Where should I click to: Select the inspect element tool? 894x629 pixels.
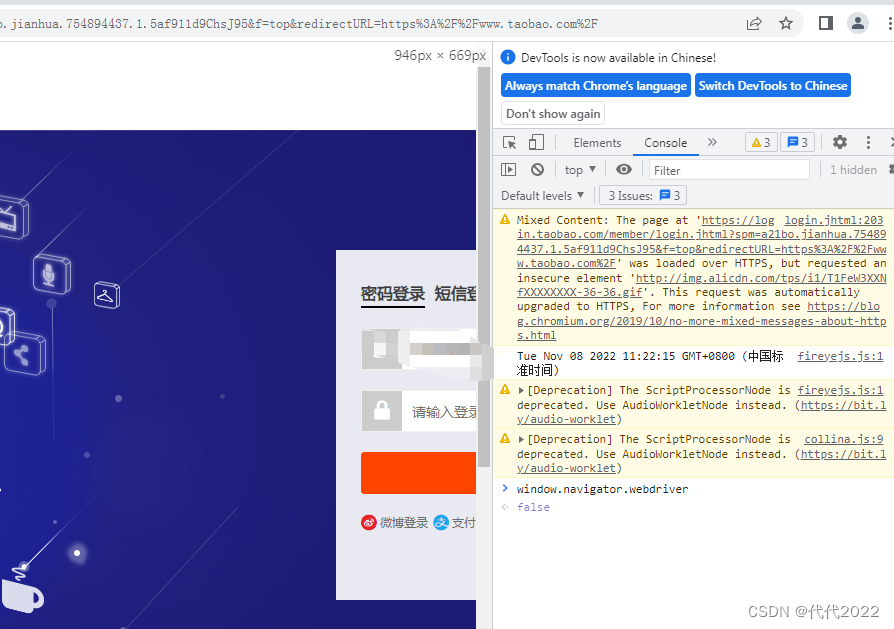tap(510, 142)
